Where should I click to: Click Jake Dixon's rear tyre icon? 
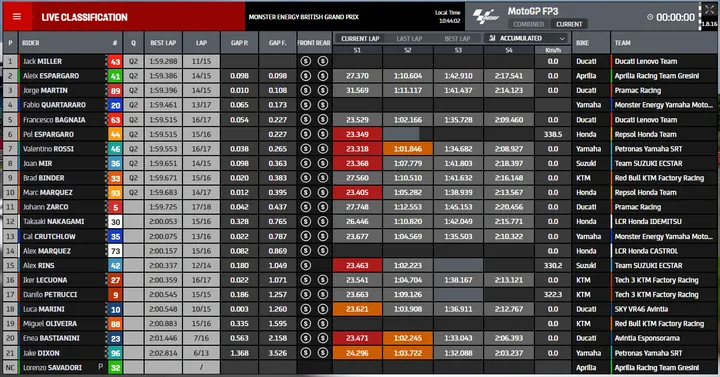coord(323,353)
